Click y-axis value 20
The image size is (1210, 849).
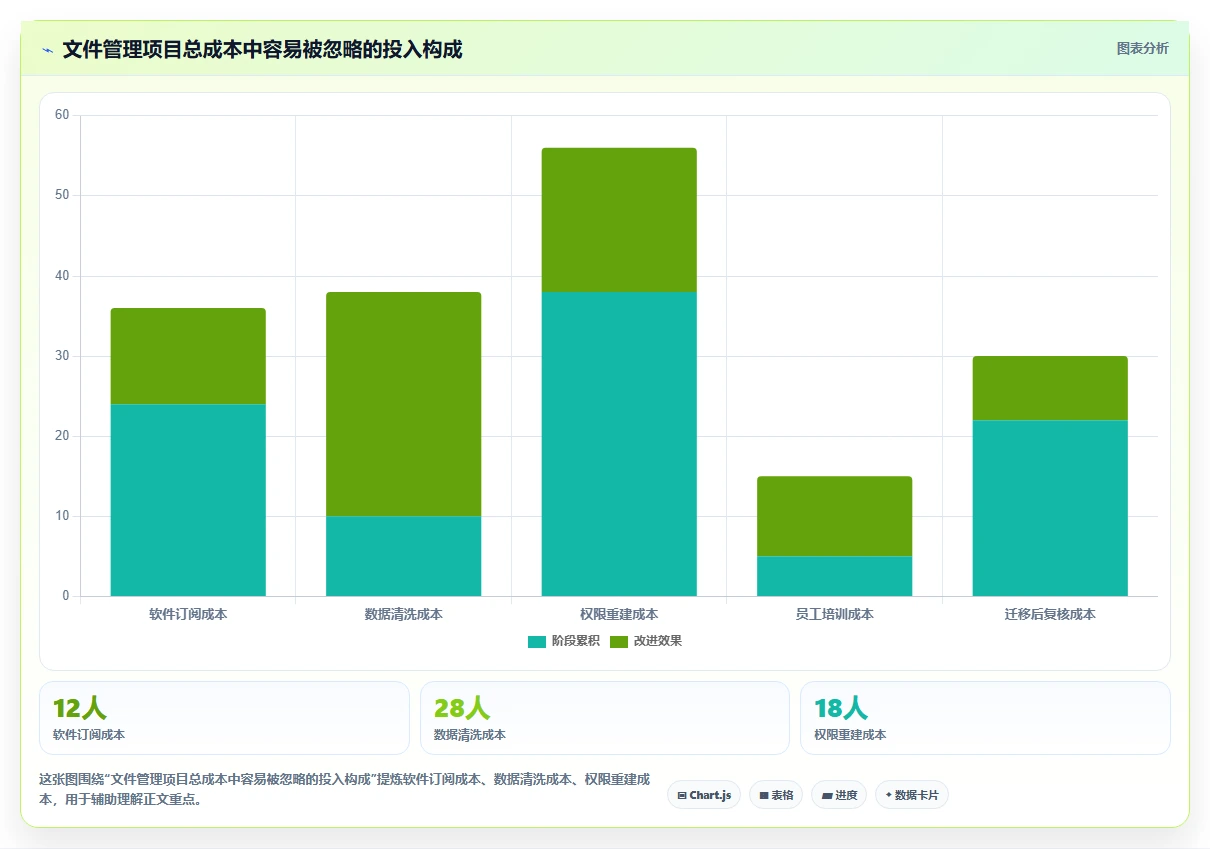62,436
